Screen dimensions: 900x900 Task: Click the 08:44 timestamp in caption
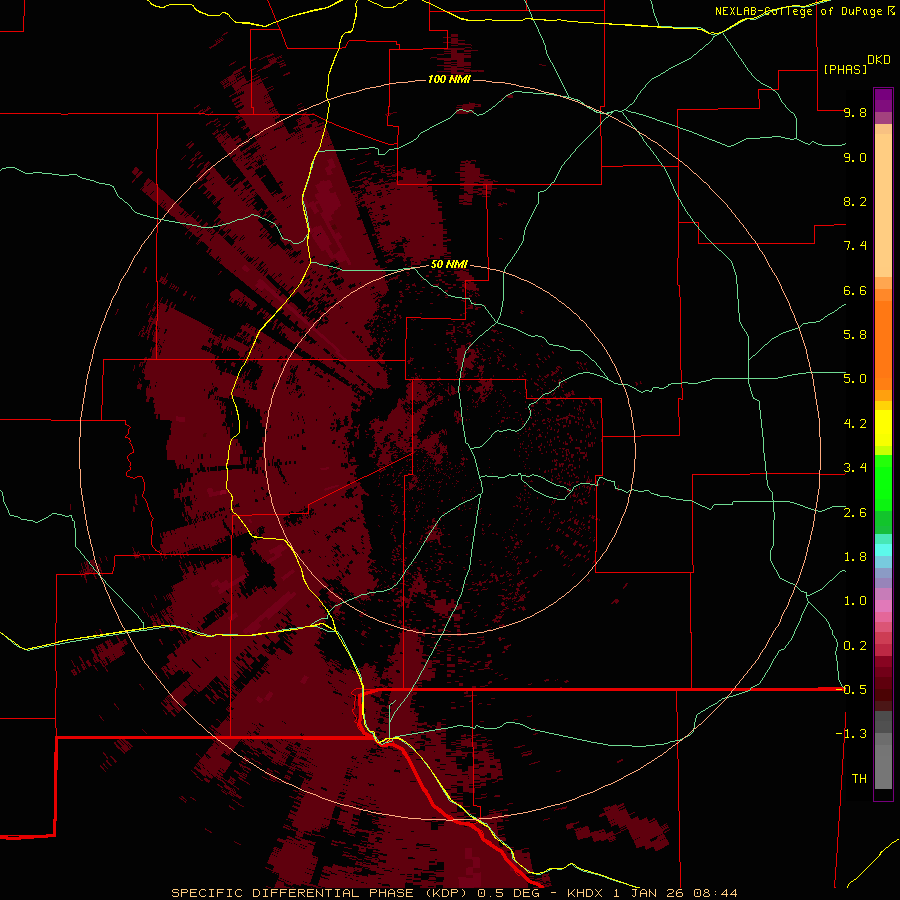click(715, 893)
